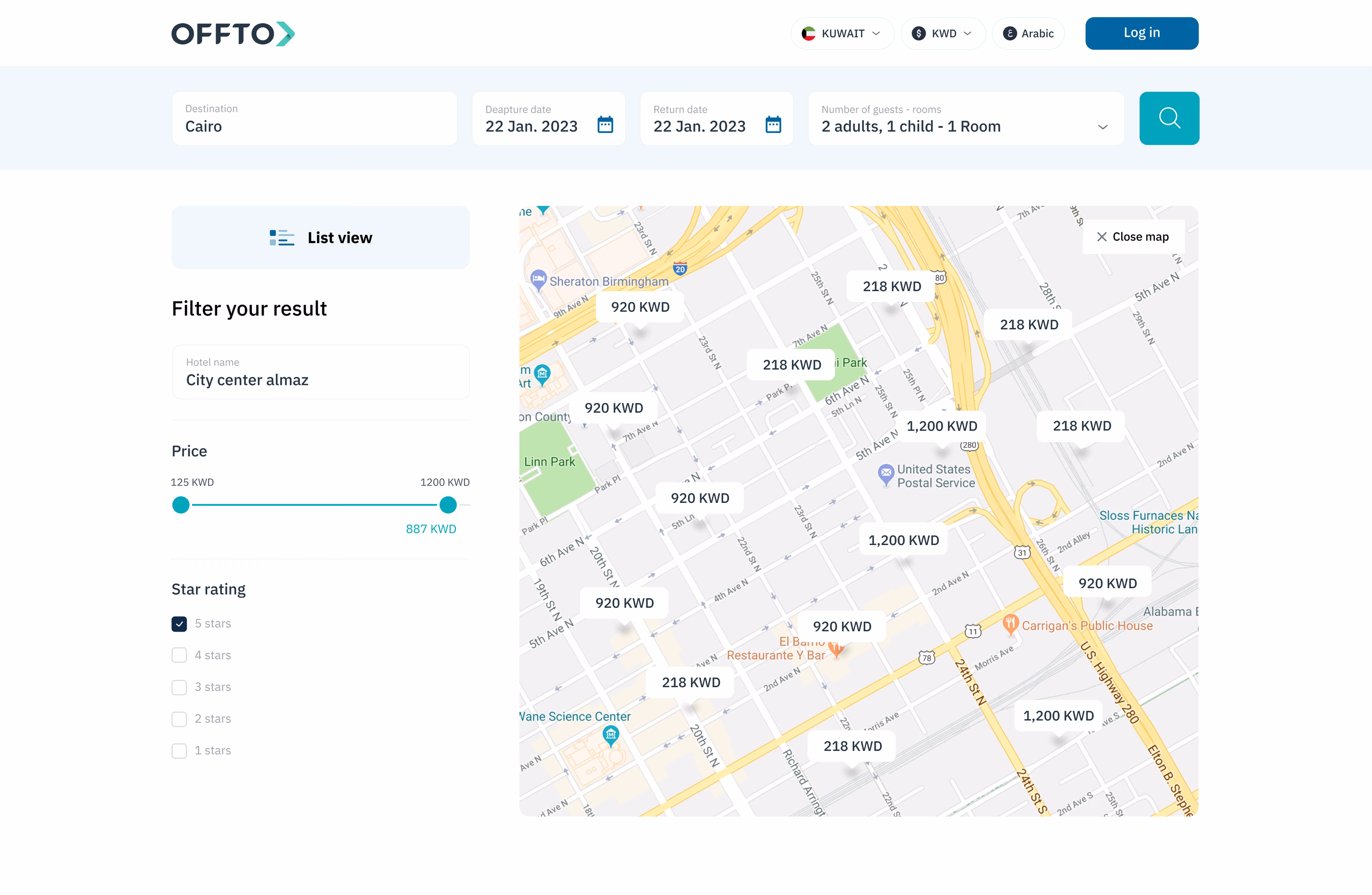The image size is (1372, 895).
Task: Click the route 280 highway marker
Action: (969, 445)
